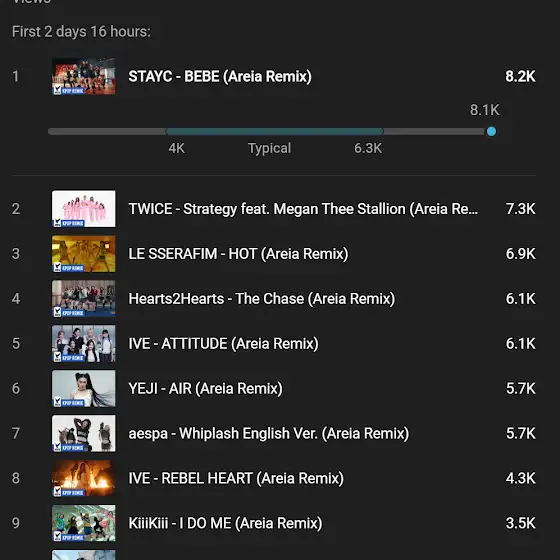The height and width of the screenshot is (560, 560).
Task: Click the teal typical range bar
Action: point(274,131)
